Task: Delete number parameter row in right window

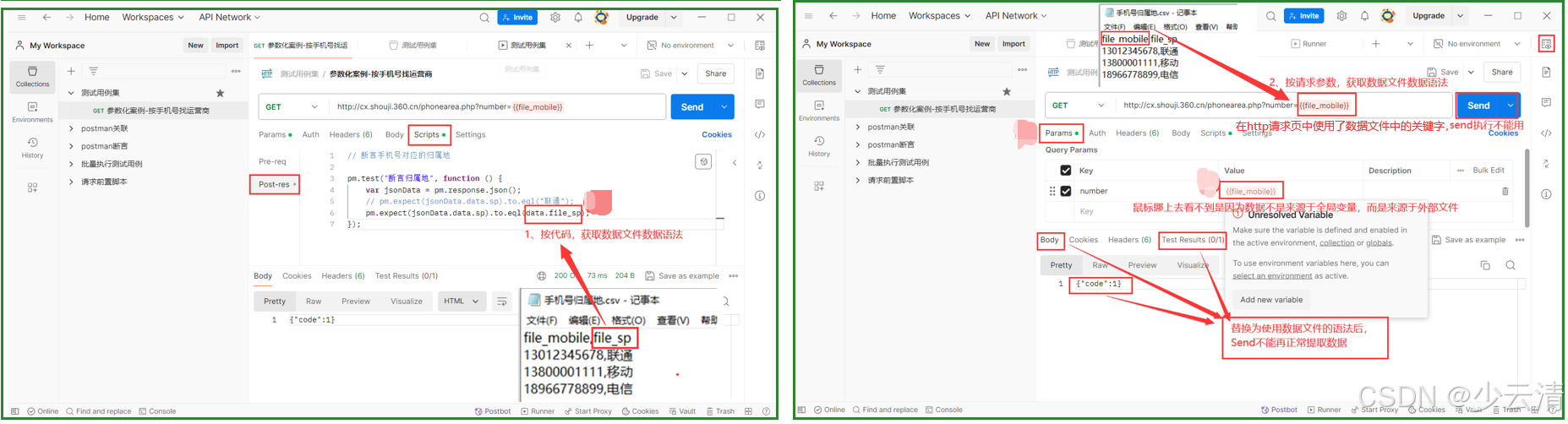Action: (x=1505, y=191)
